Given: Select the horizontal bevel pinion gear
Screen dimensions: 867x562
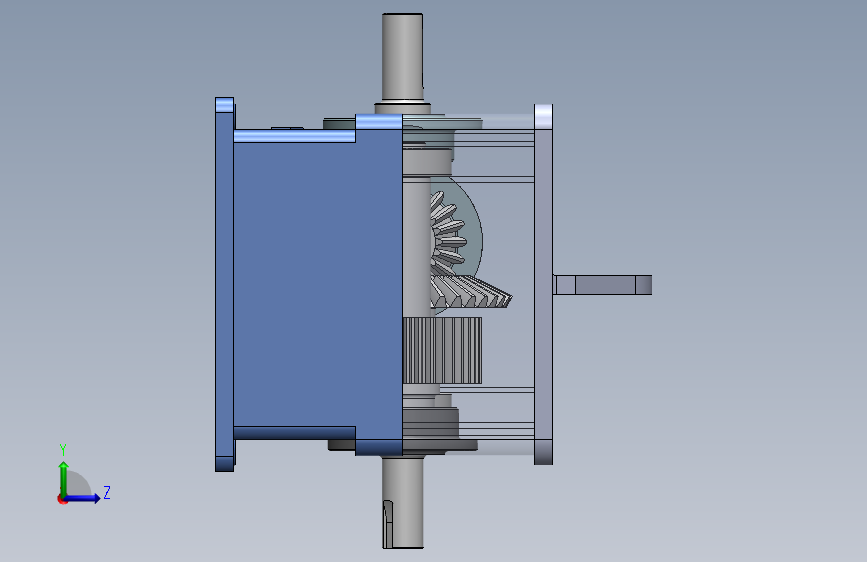Looking at the screenshot, I should 470,292.
